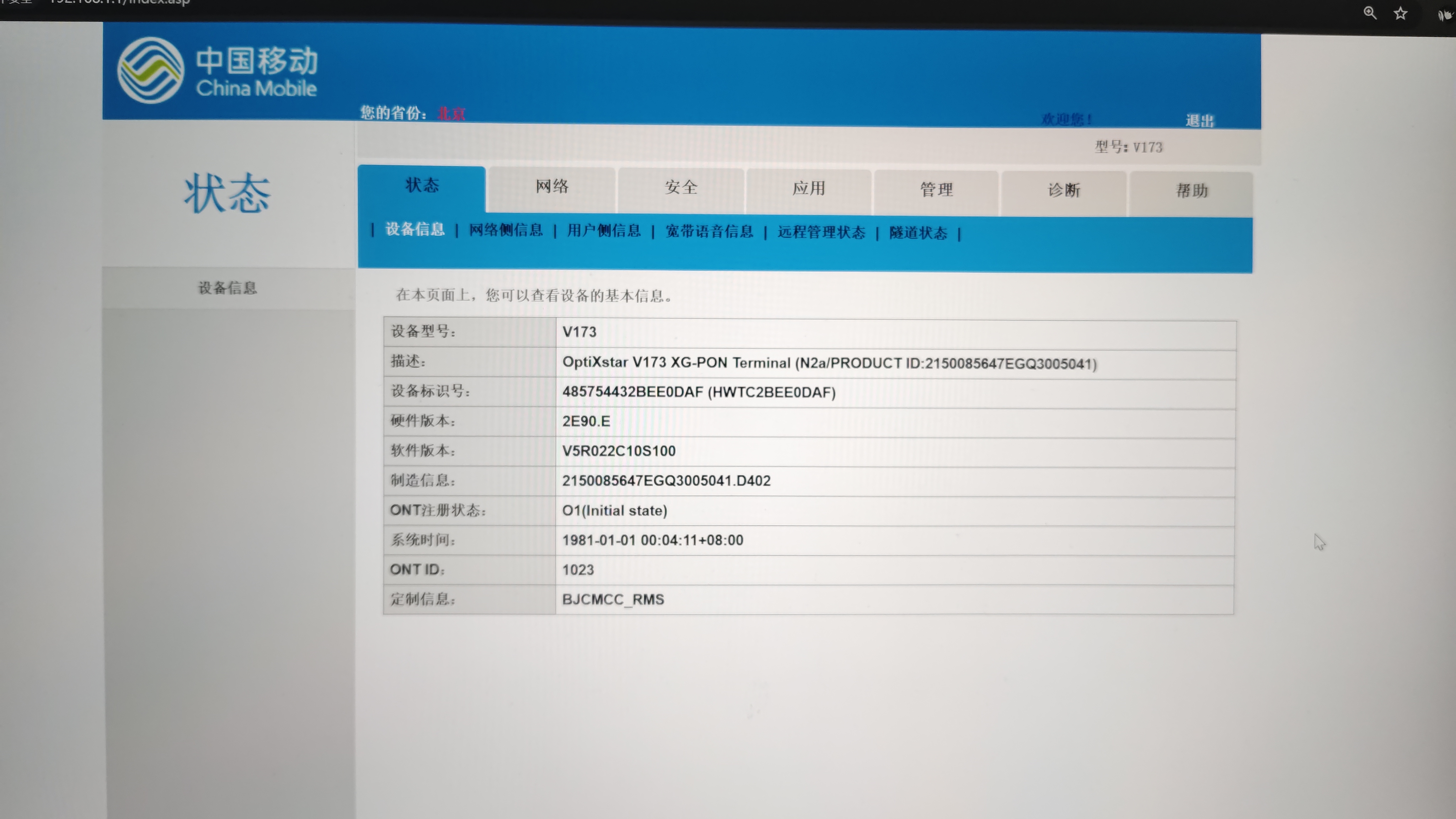Click the 退出 logout link
This screenshot has height=819, width=1456.
click(x=1199, y=121)
